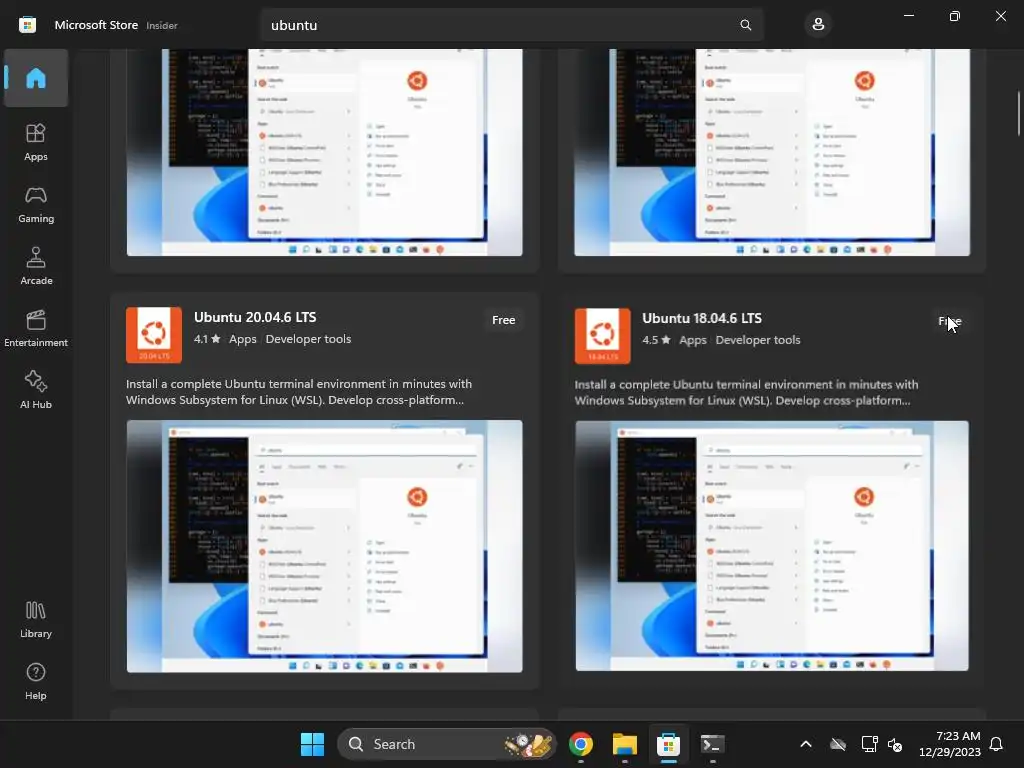Open the AI Hub section
The image size is (1024, 768).
click(36, 390)
